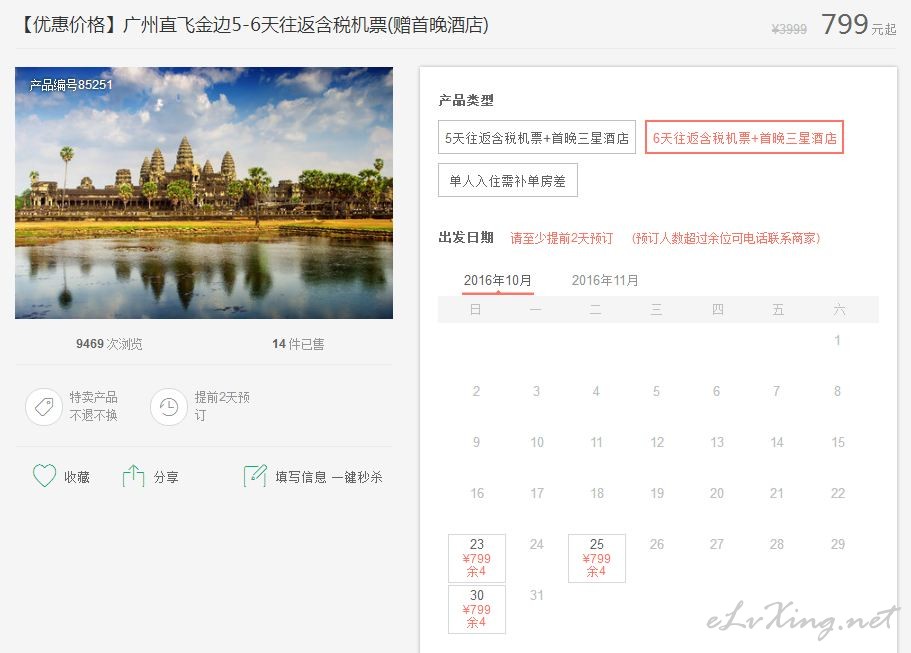Choose October 30 departure date ¥799
The image size is (911, 653).
(x=477, y=609)
